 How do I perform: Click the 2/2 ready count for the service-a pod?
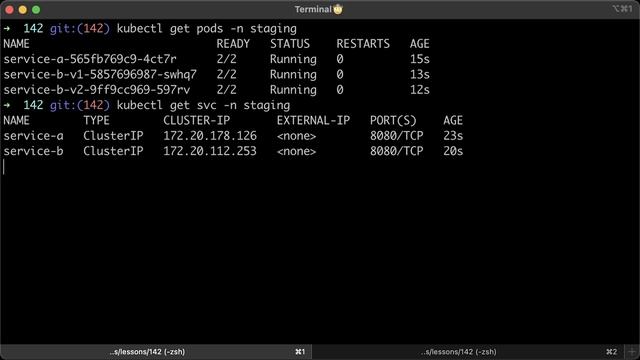(227, 59)
